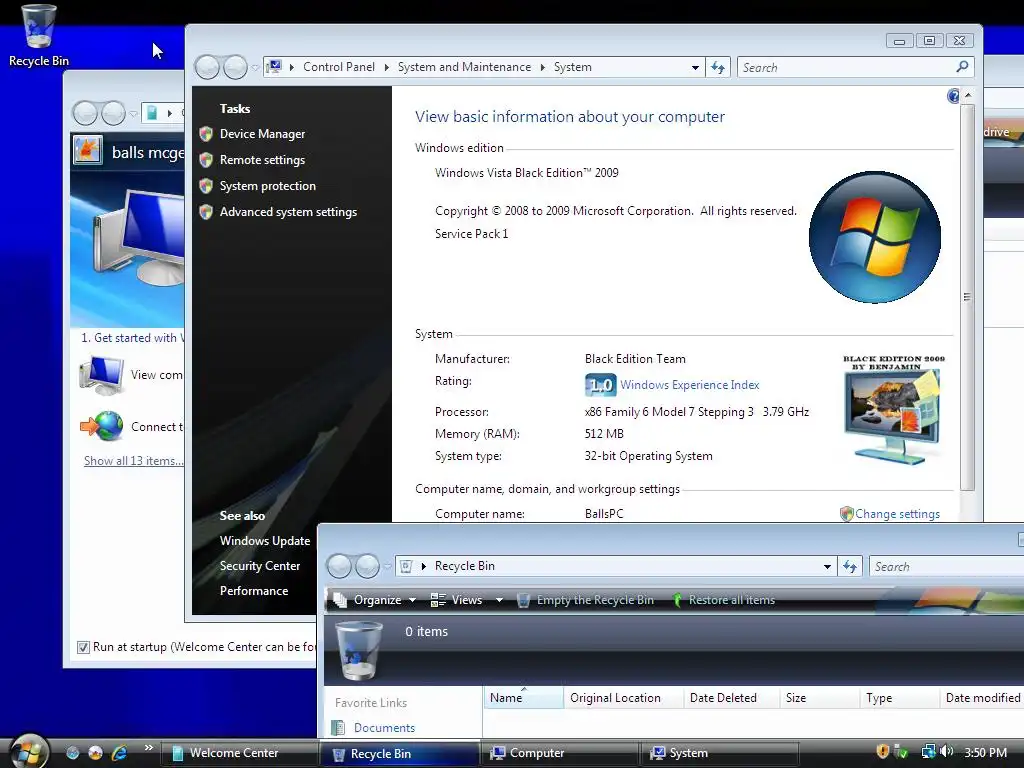Click Empty the Recycle Bin
This screenshot has height=768, width=1024.
point(585,600)
